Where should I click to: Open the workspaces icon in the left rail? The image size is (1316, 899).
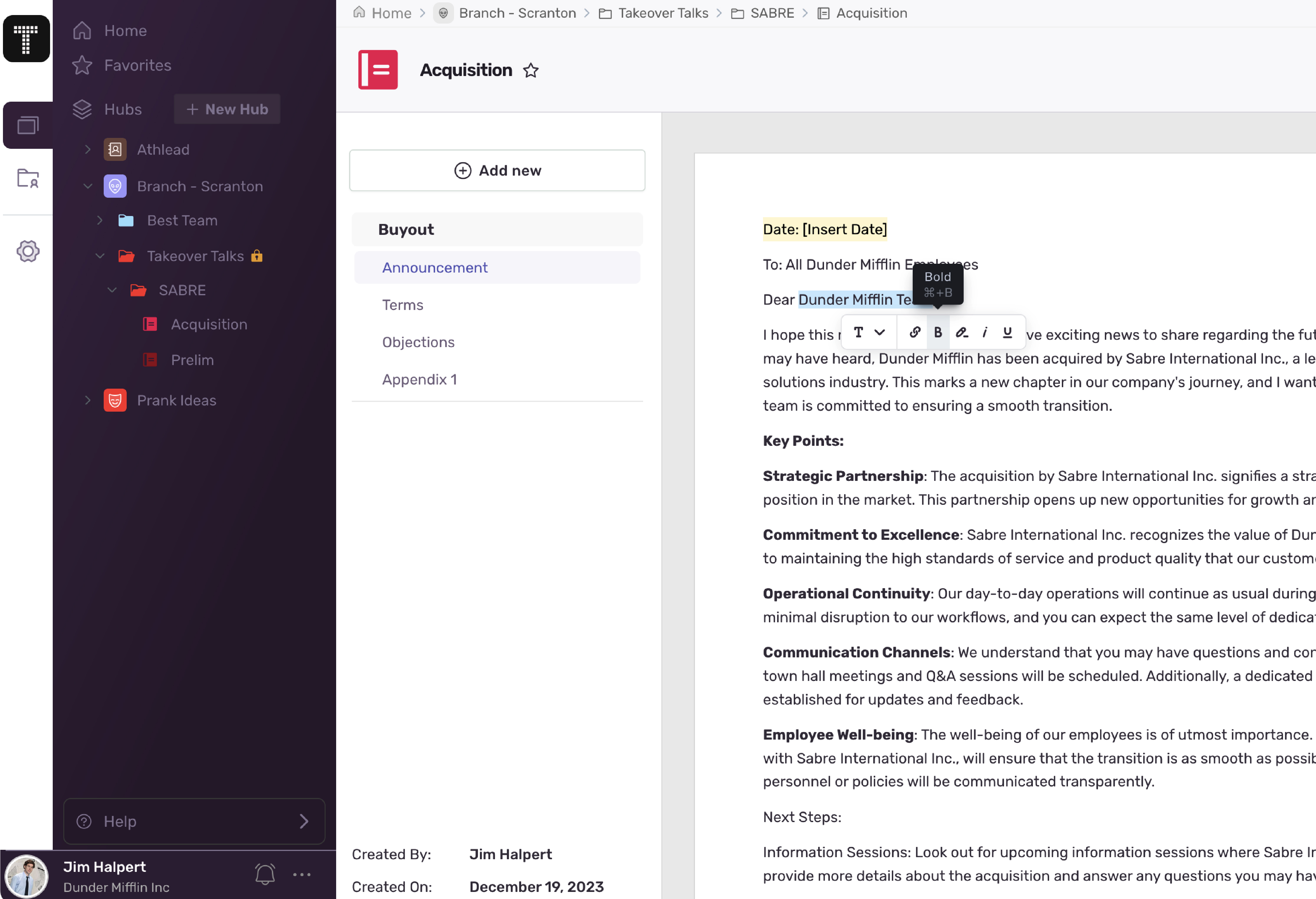point(27,125)
